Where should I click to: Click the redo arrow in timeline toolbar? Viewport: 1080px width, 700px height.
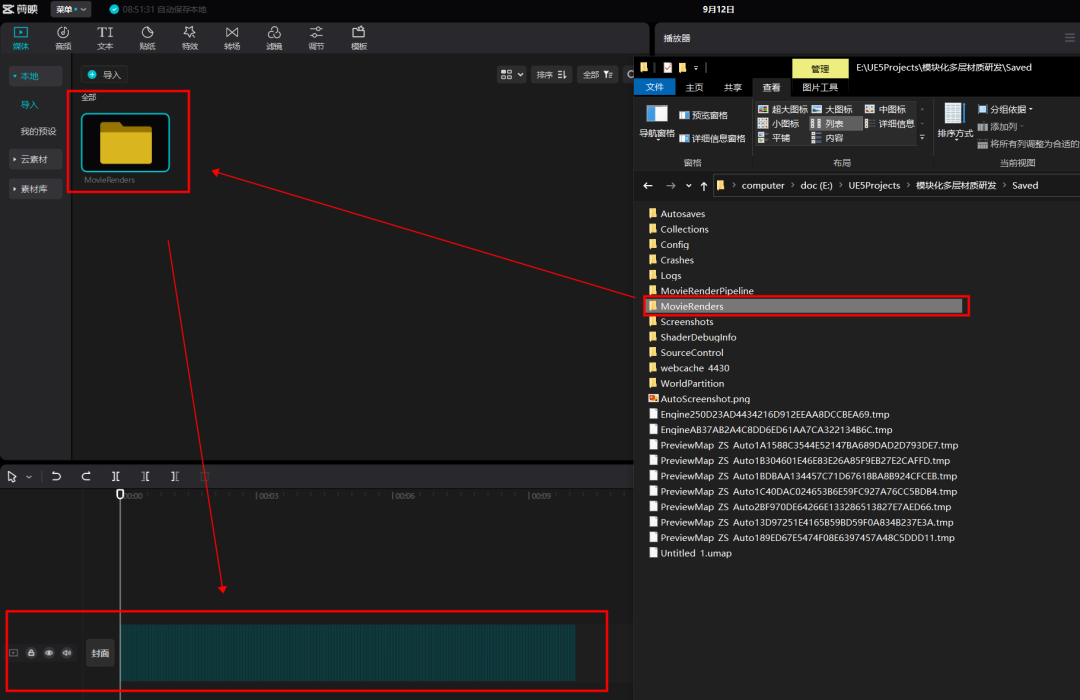click(x=86, y=477)
